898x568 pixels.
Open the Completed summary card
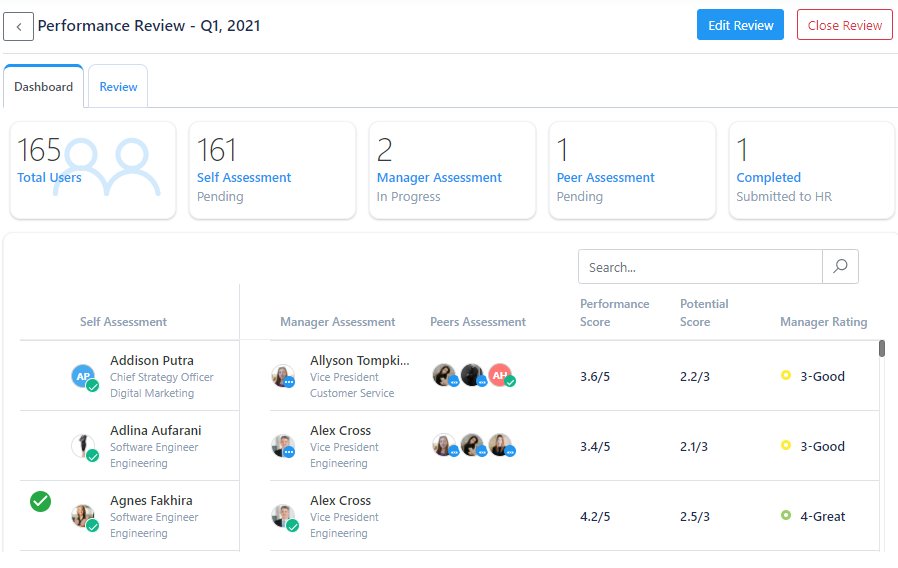click(x=812, y=170)
